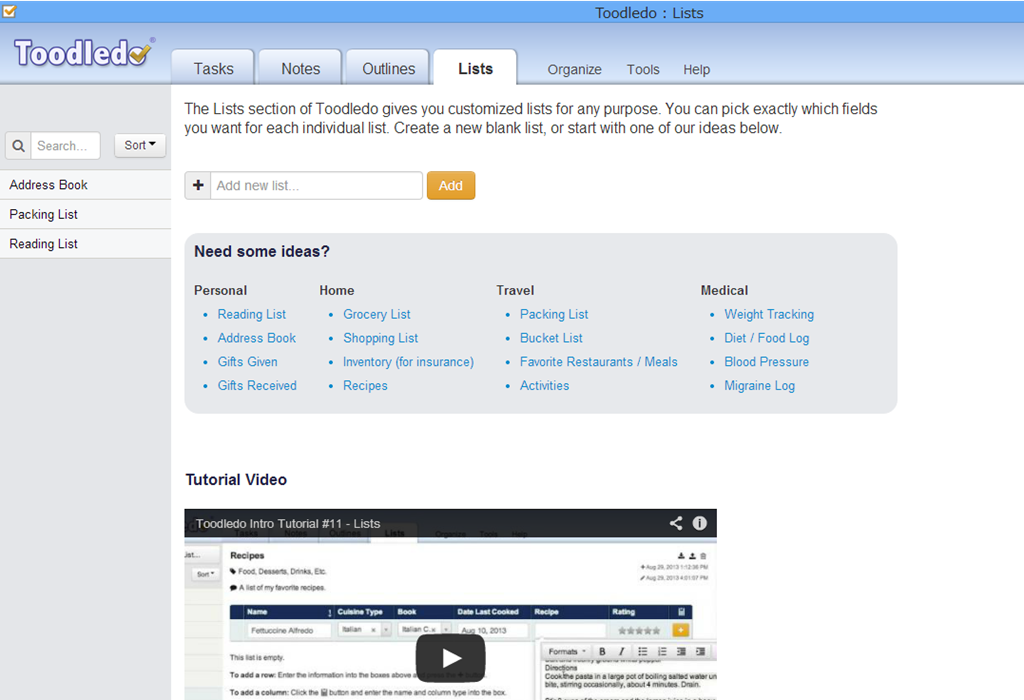Click Reading List idea link
This screenshot has height=700, width=1024.
pos(252,314)
